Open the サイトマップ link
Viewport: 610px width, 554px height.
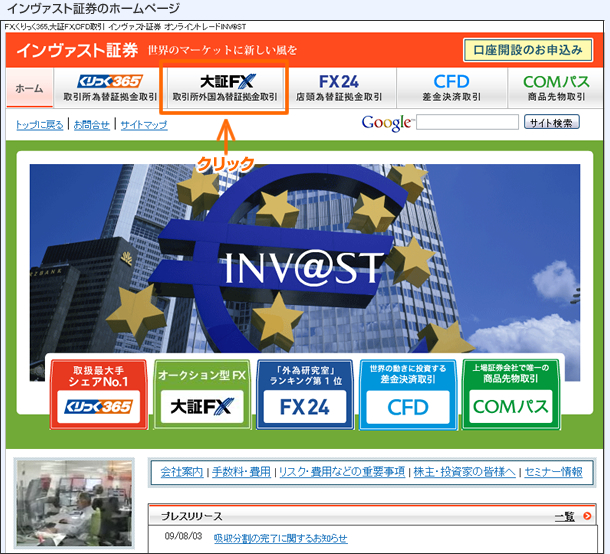(144, 125)
